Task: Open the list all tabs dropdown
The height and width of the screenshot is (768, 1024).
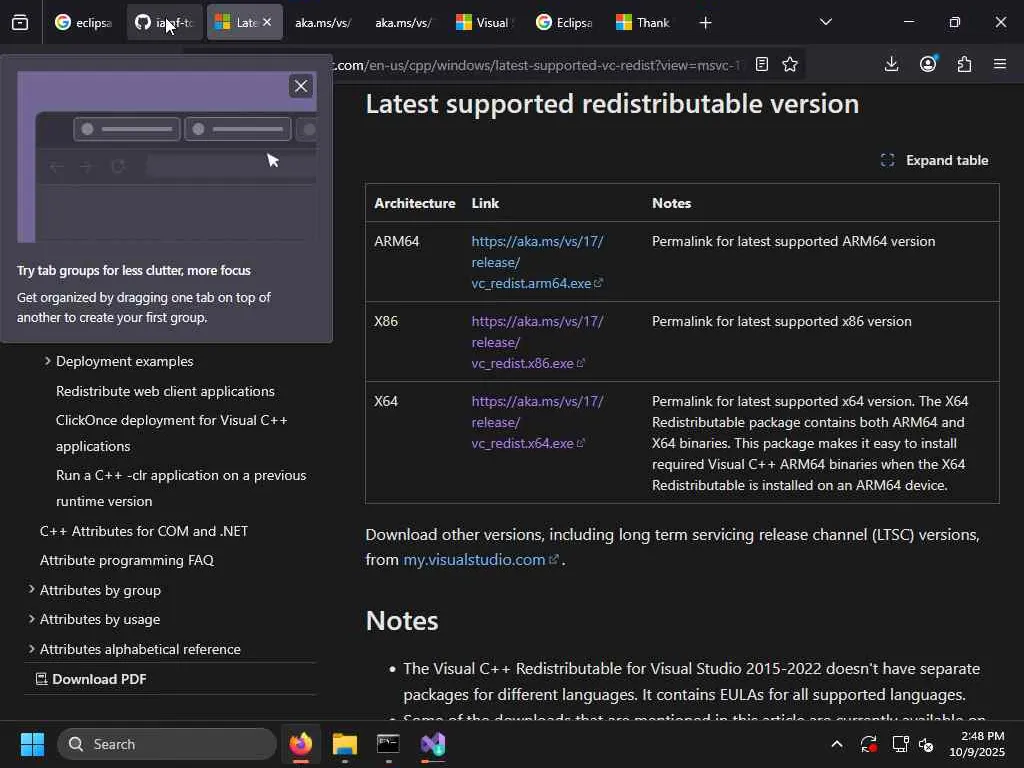Action: tap(825, 22)
